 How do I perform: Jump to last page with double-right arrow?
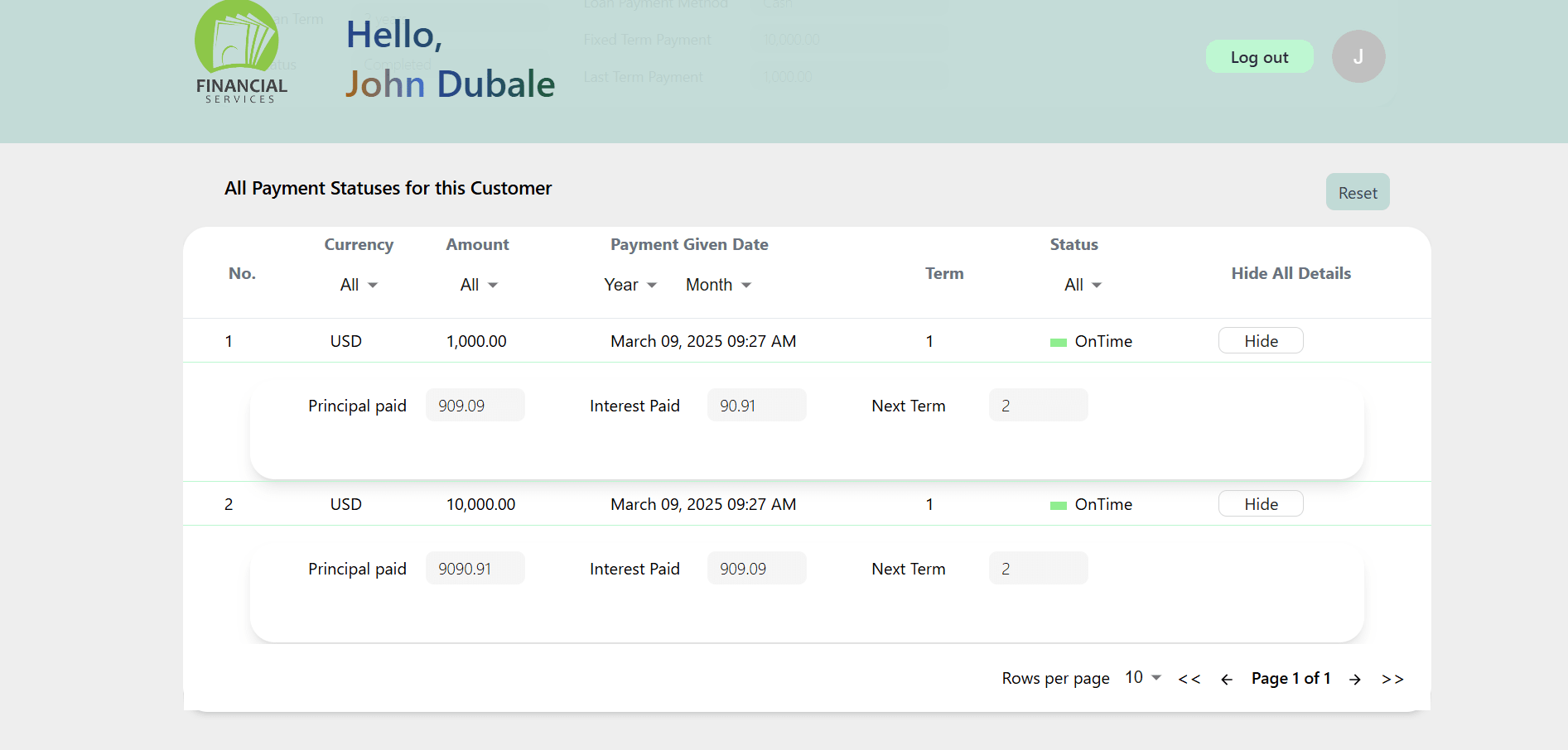click(1392, 678)
